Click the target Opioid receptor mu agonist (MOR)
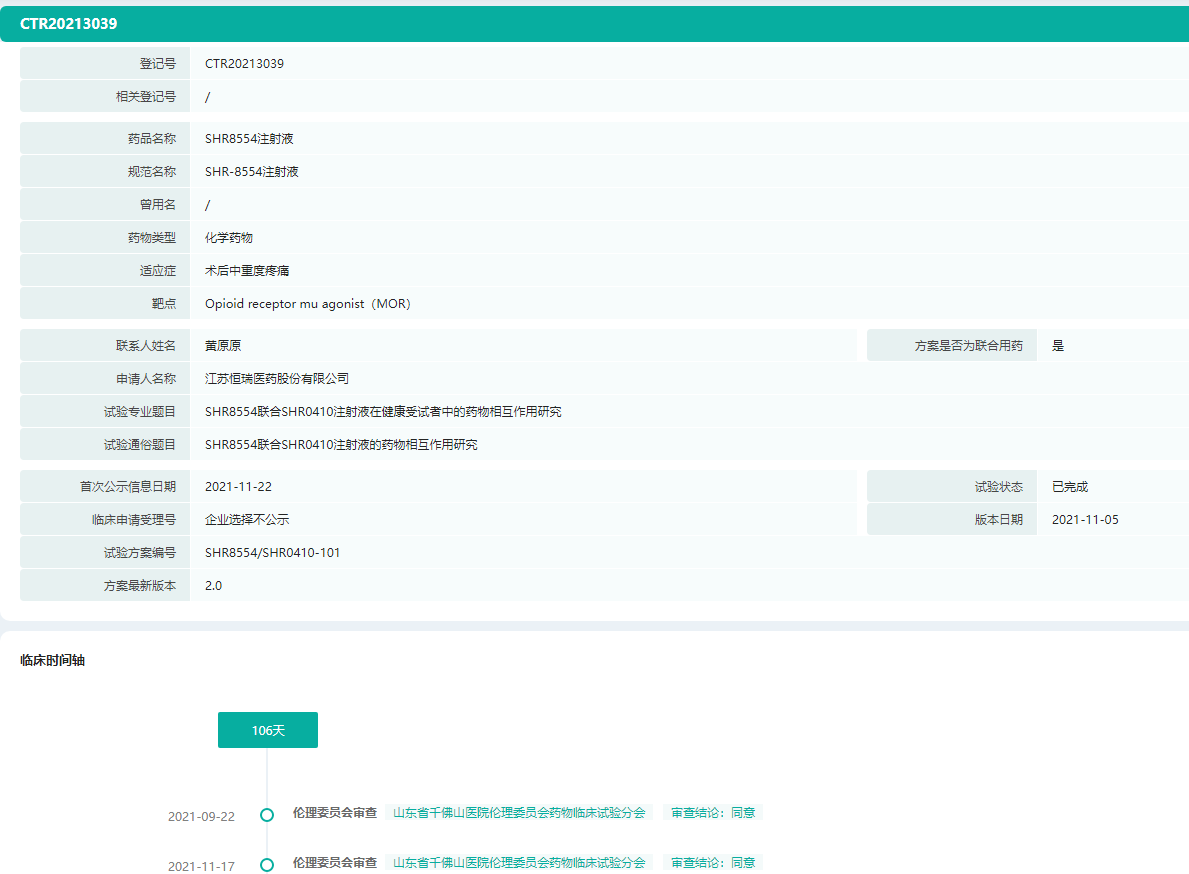The height and width of the screenshot is (874, 1189). 307,304
